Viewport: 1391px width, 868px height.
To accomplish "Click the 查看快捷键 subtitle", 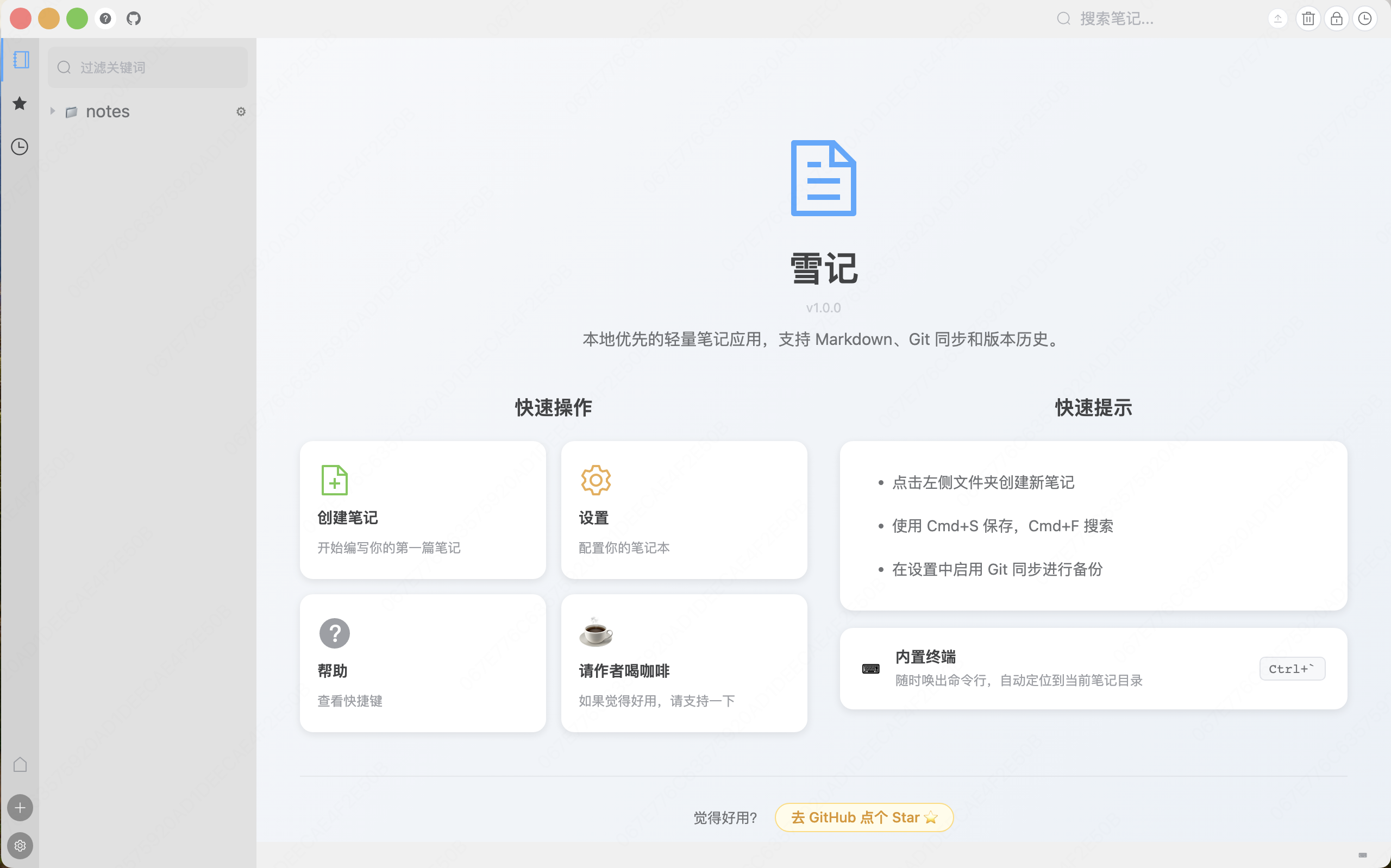I will (349, 701).
